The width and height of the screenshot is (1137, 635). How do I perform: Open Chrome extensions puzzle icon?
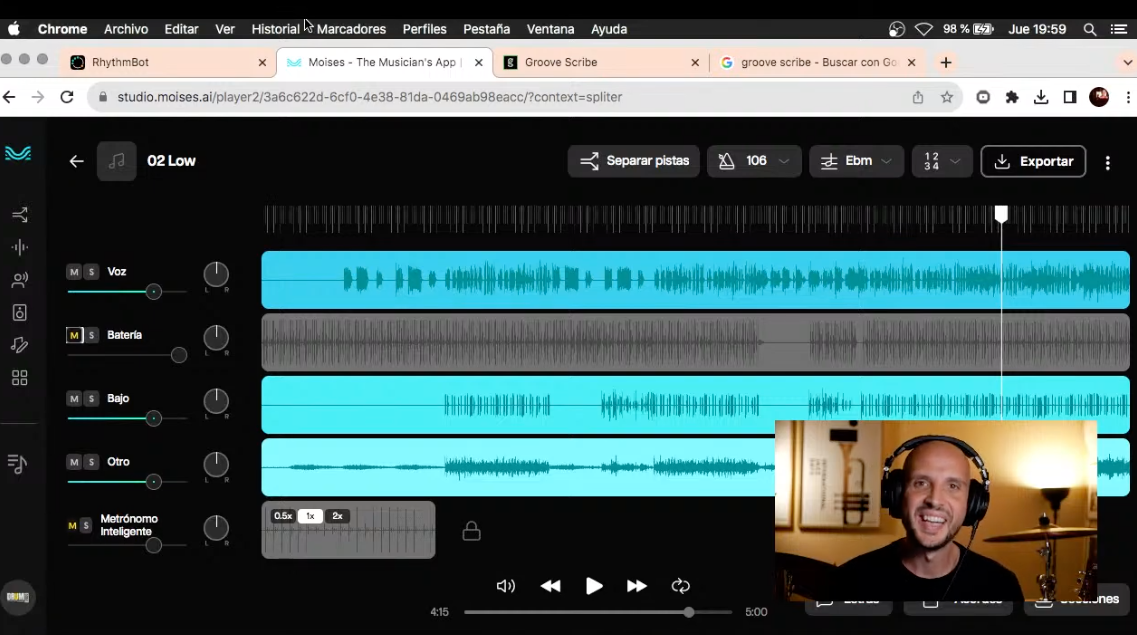pyautogui.click(x=1012, y=97)
